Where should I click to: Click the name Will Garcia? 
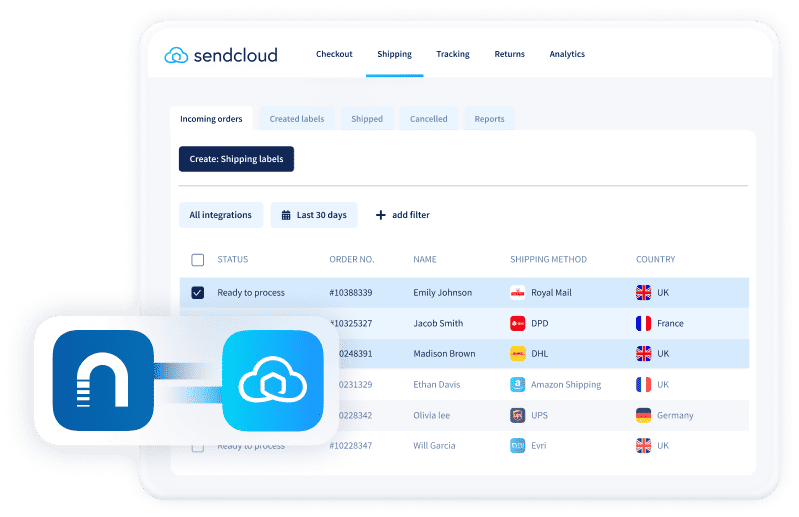coord(434,446)
